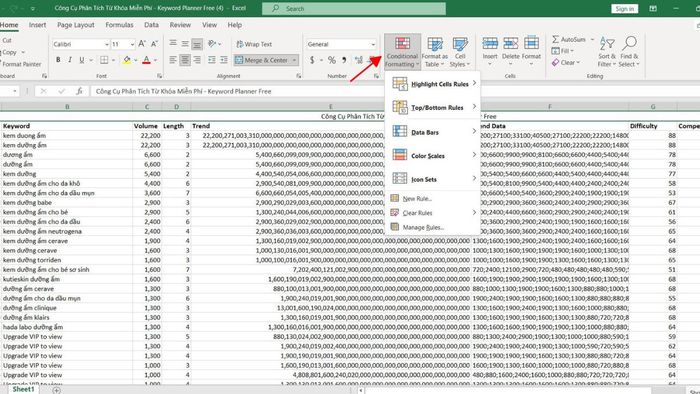This screenshot has height=394, width=700.
Task: Decrease font size icon
Action: pyautogui.click(x=154, y=44)
